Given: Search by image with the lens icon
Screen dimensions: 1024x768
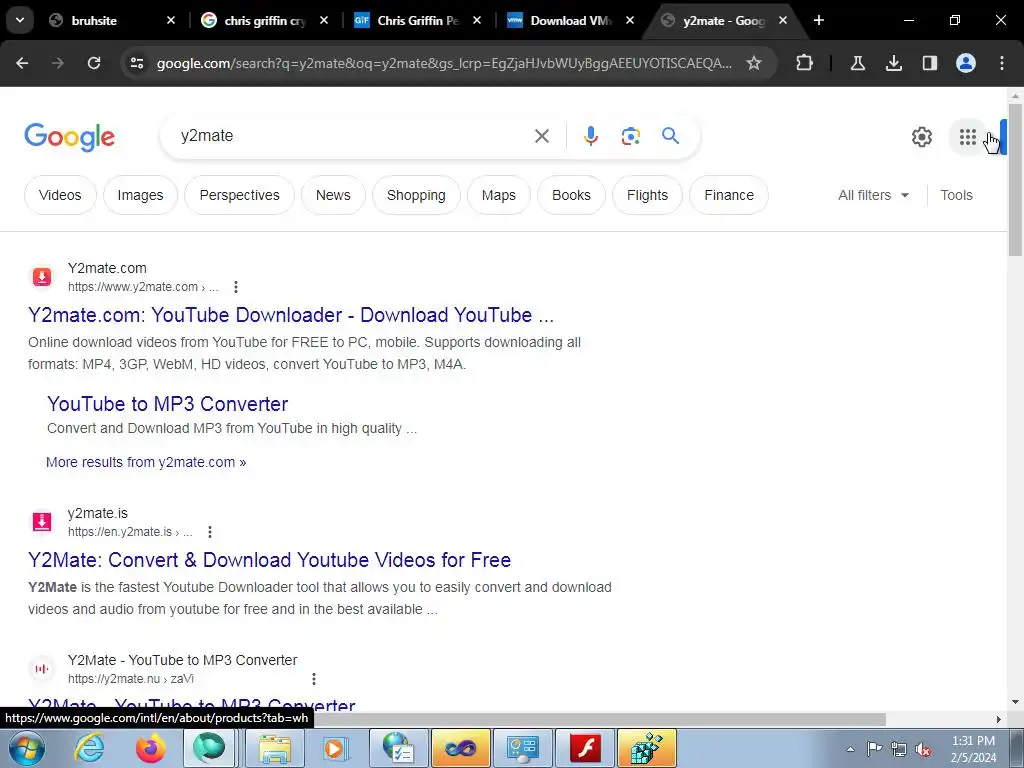Looking at the screenshot, I should [630, 136].
